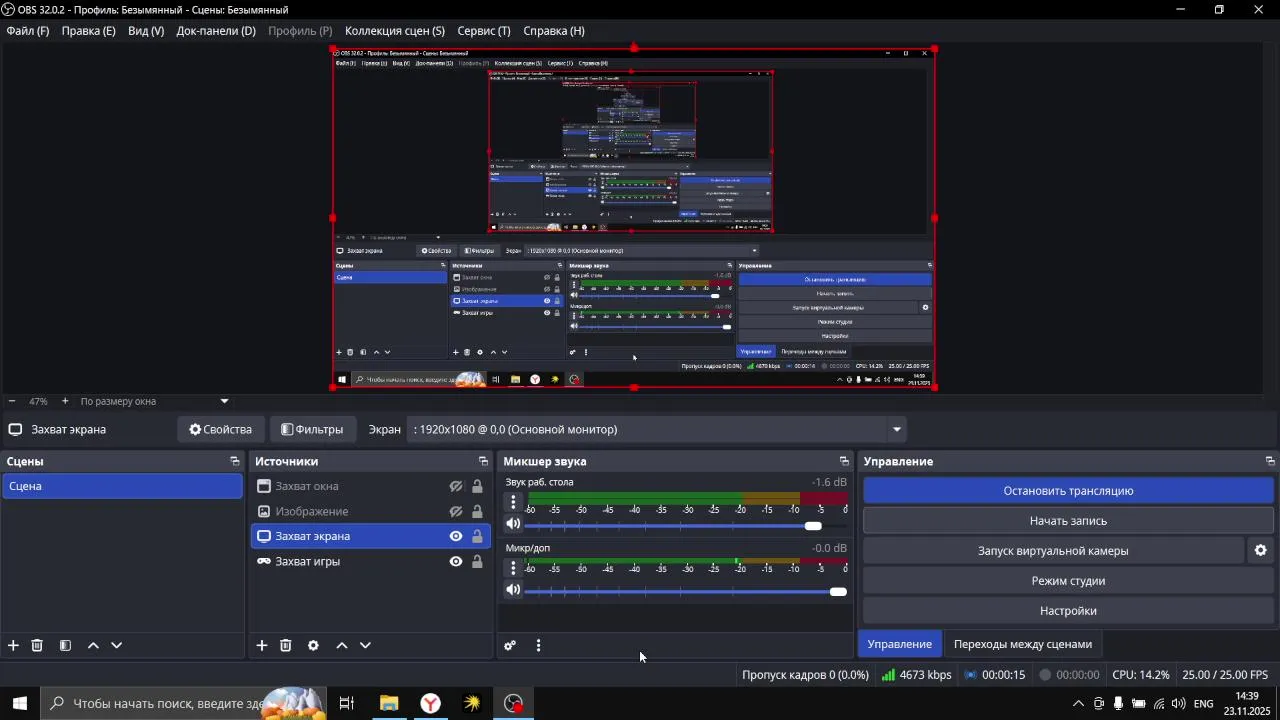This screenshot has height=720, width=1280.
Task: Move scene down arrow in Scenes panel
Action: [116, 646]
